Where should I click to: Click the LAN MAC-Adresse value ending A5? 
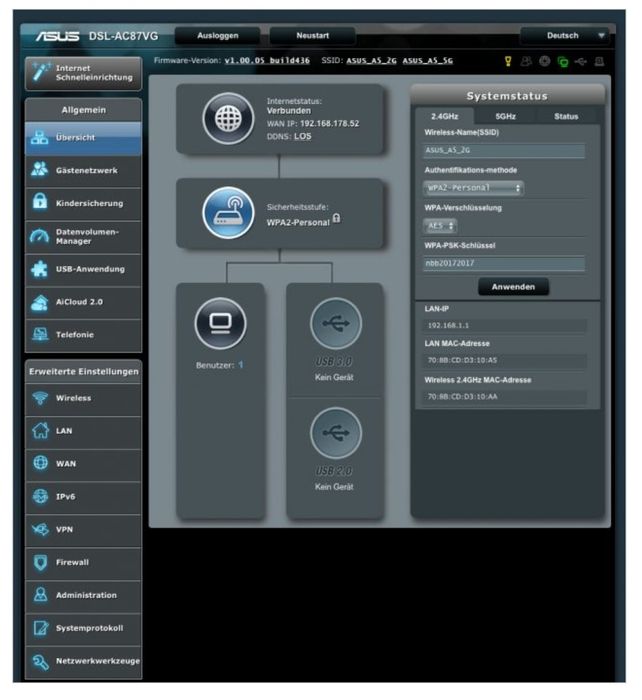462,360
